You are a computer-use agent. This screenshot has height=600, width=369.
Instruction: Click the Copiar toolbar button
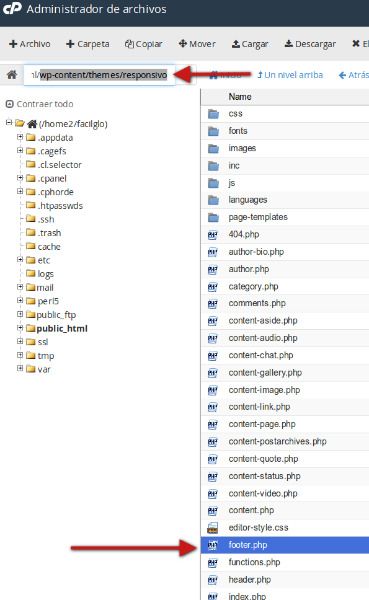pyautogui.click(x=144, y=44)
